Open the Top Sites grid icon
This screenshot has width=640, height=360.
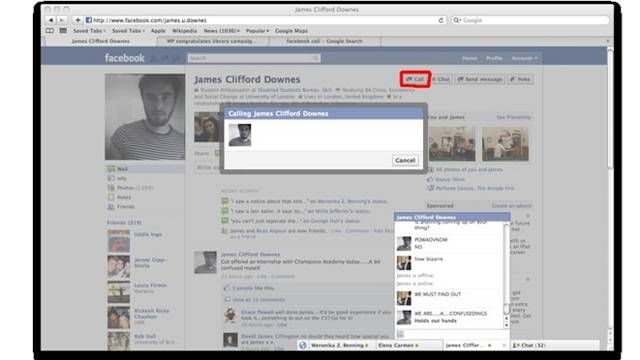pyautogui.click(x=63, y=31)
